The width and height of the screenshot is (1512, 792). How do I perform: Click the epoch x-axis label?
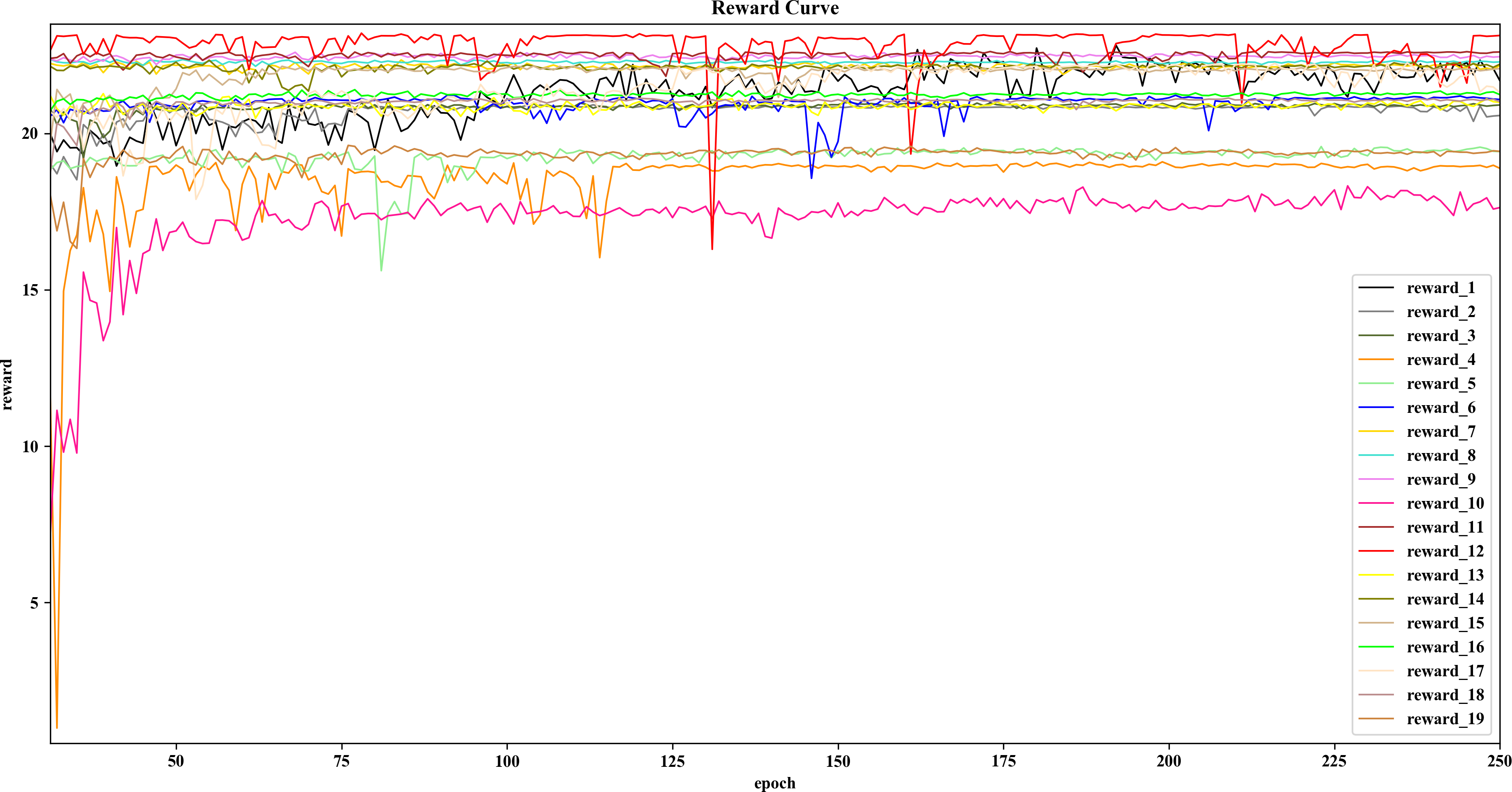(775, 783)
